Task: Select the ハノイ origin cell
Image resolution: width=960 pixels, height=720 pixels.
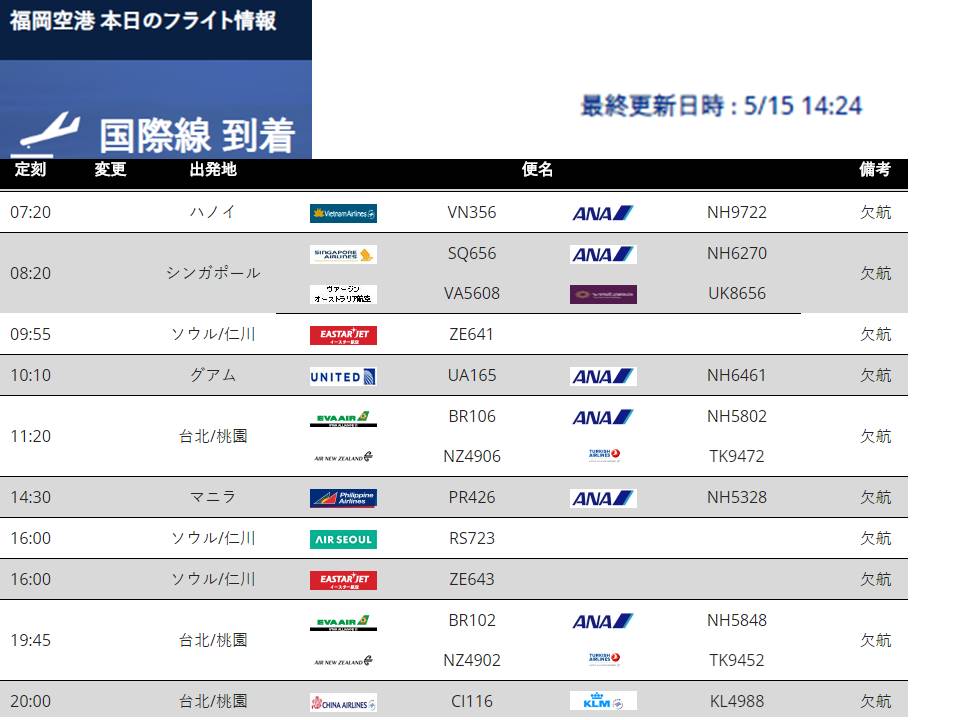Action: (x=213, y=212)
